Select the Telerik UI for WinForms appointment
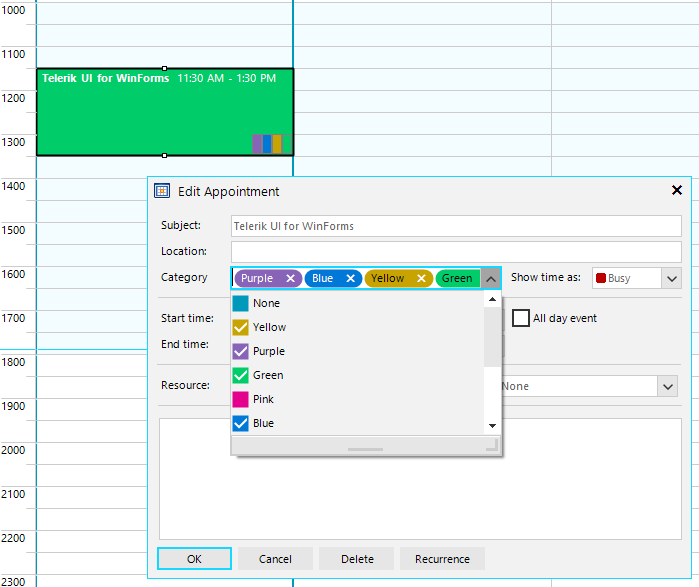 pos(164,112)
